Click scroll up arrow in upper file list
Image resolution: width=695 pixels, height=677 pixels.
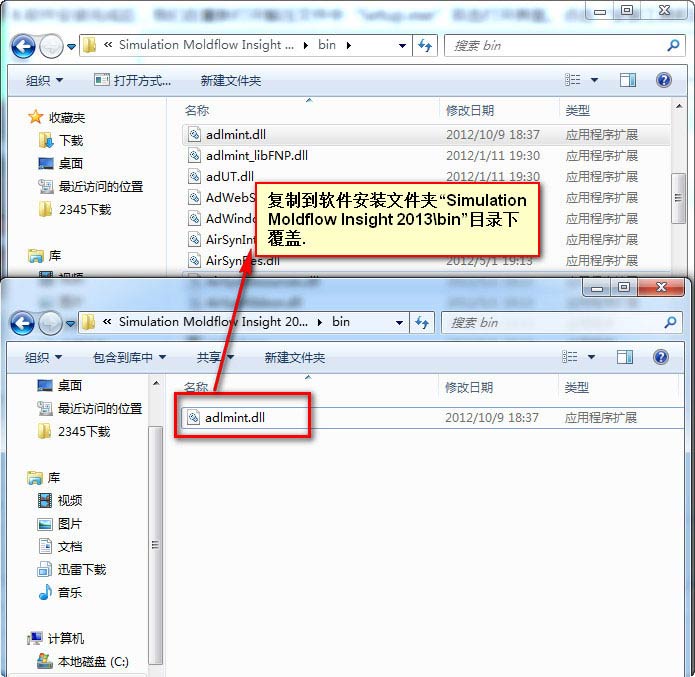[x=679, y=106]
